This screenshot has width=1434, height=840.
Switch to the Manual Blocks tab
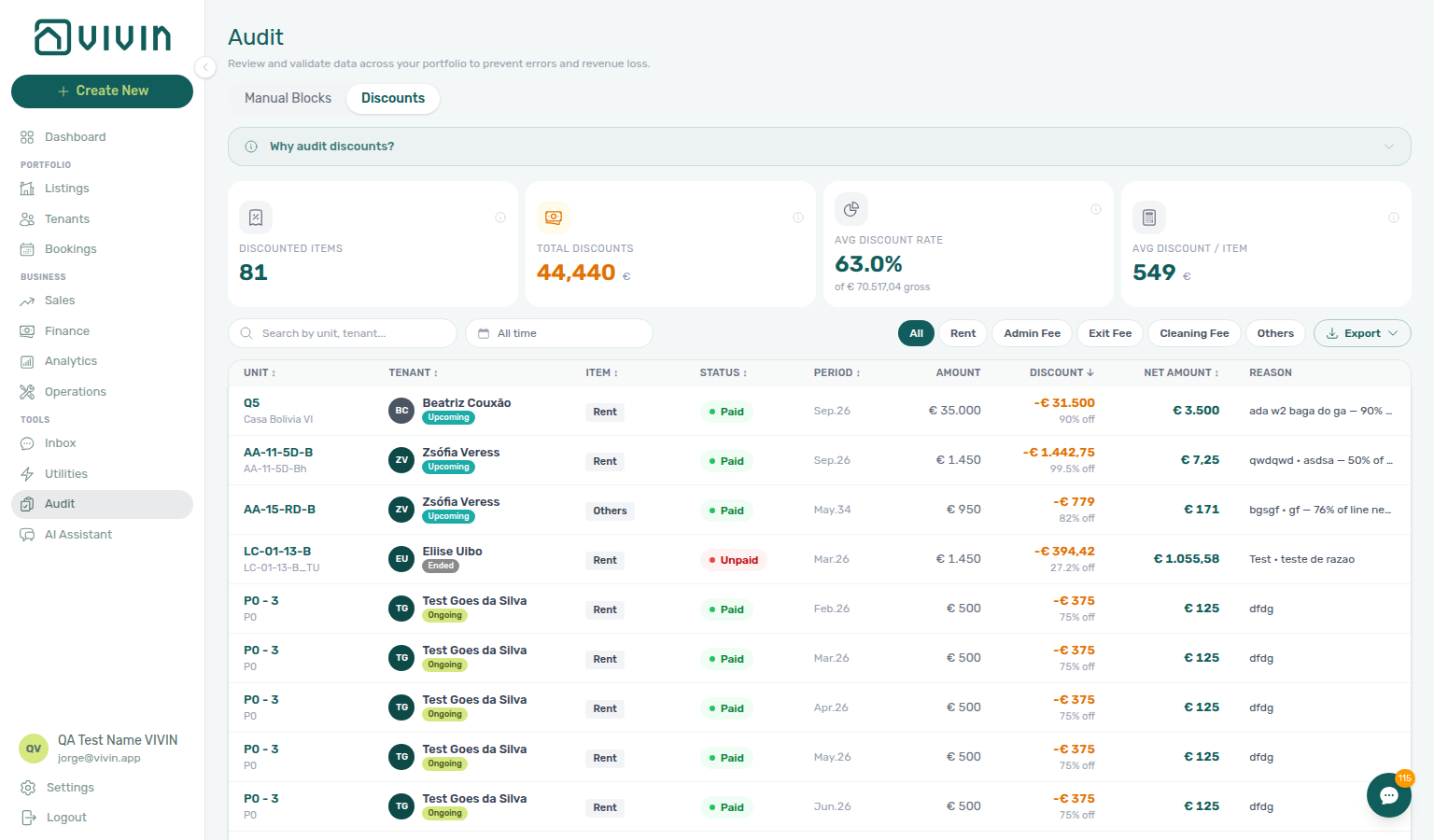point(288,98)
